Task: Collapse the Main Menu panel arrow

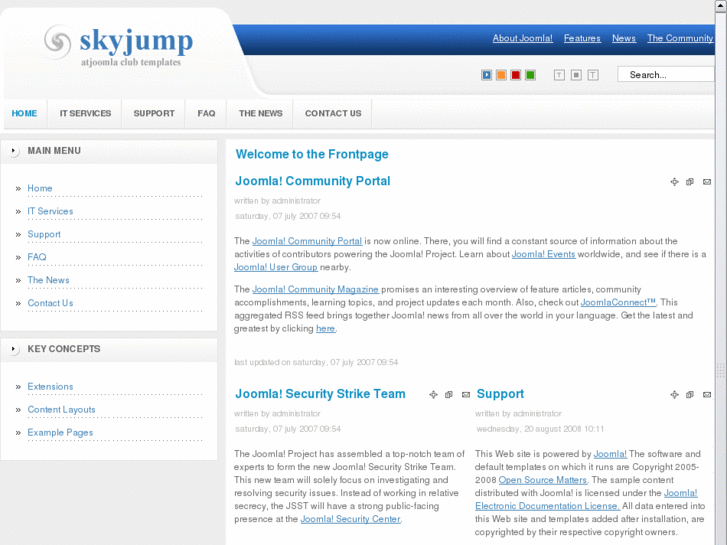Action: pos(13,151)
